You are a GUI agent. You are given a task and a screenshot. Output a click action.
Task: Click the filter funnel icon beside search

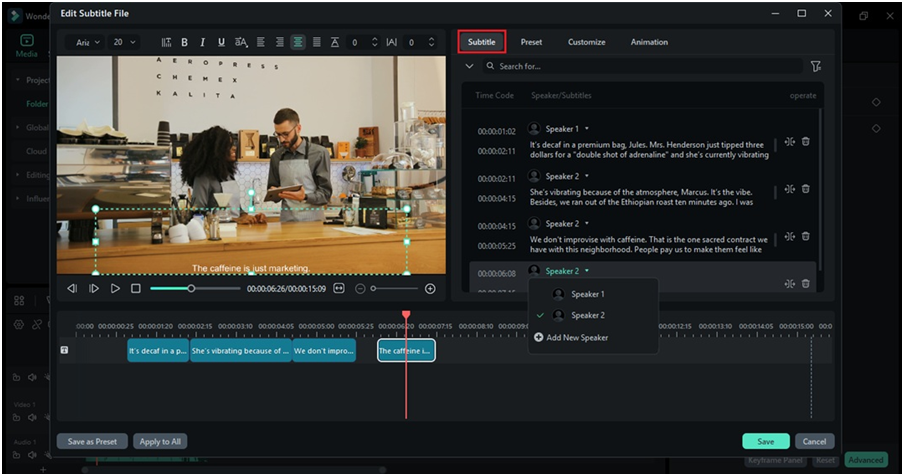pyautogui.click(x=816, y=66)
